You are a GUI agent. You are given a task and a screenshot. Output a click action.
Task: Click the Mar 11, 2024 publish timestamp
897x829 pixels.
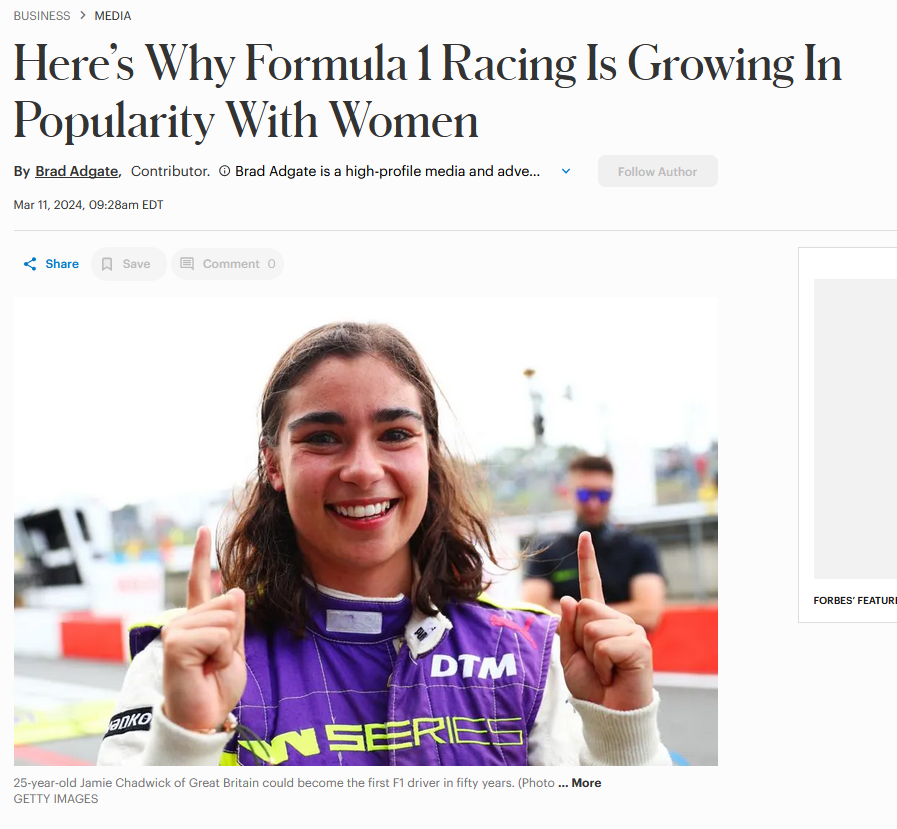tap(88, 205)
